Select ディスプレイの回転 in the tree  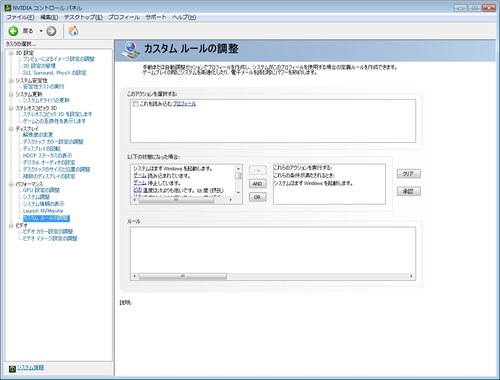click(x=42, y=149)
